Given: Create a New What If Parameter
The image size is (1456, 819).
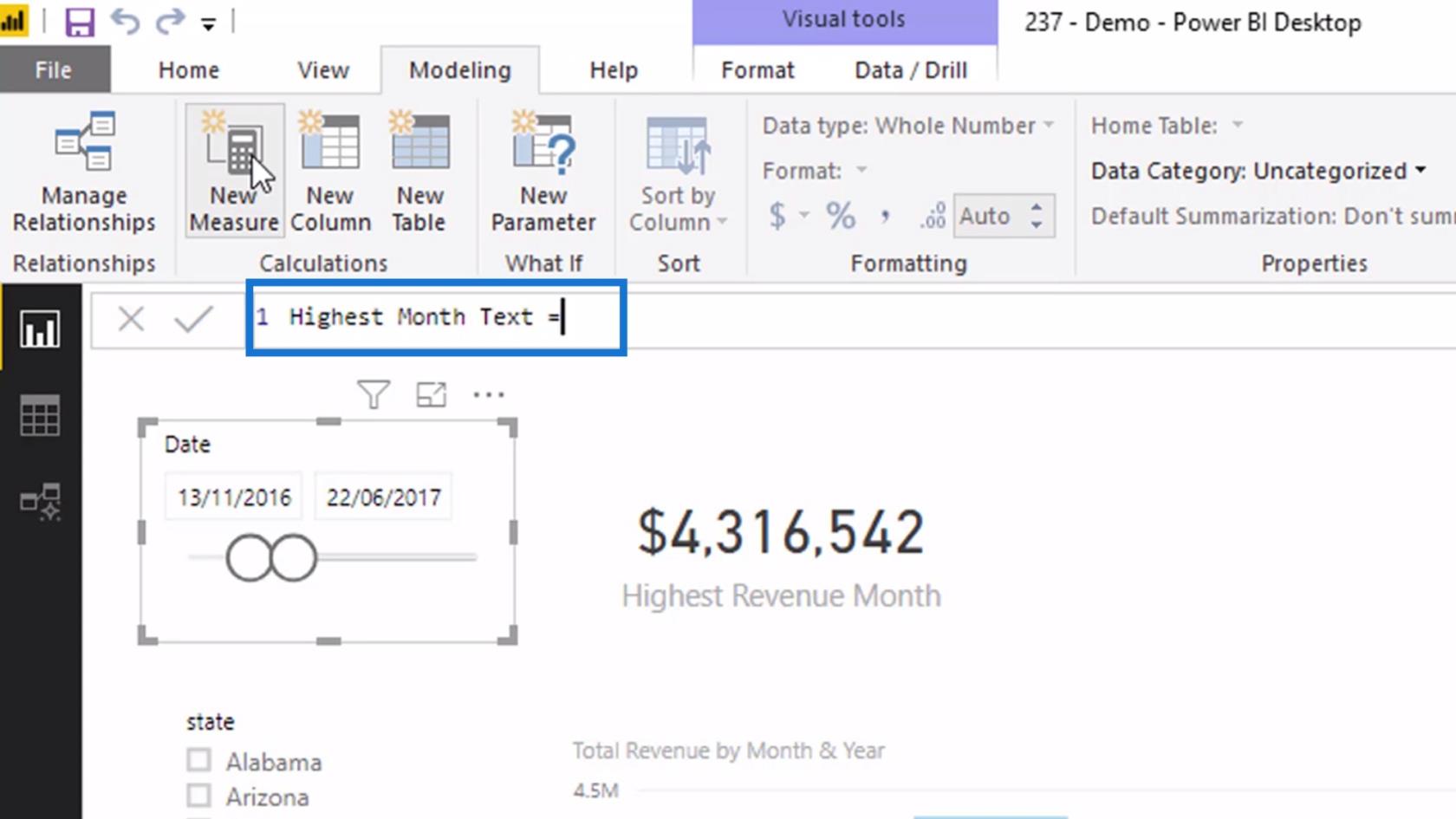Looking at the screenshot, I should [x=543, y=172].
